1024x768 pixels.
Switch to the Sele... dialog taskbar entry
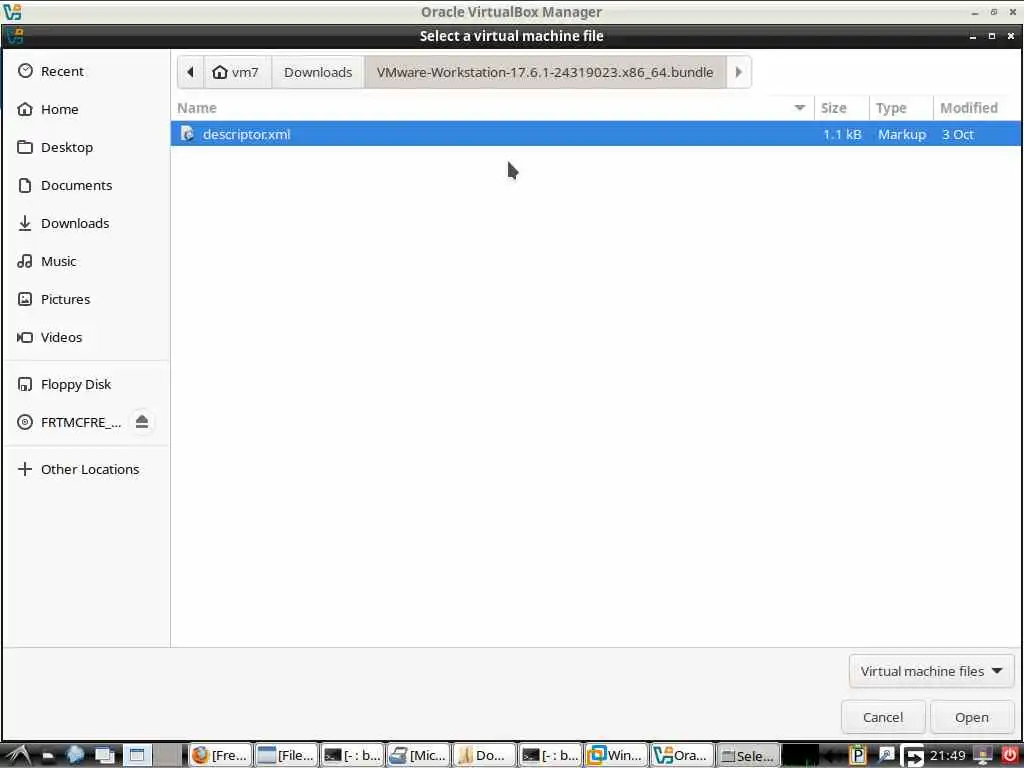pos(748,756)
